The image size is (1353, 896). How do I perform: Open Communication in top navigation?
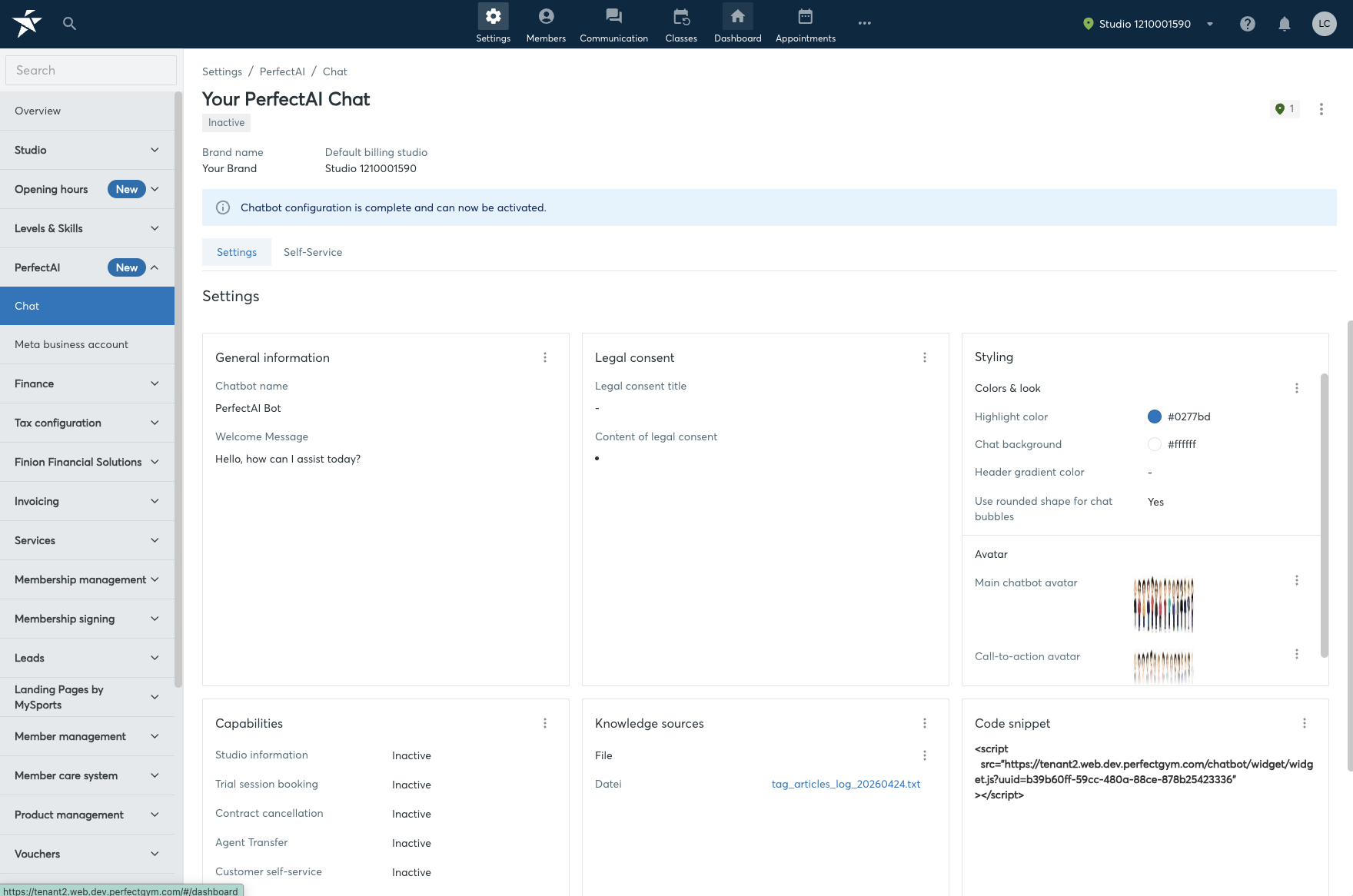[x=613, y=24]
